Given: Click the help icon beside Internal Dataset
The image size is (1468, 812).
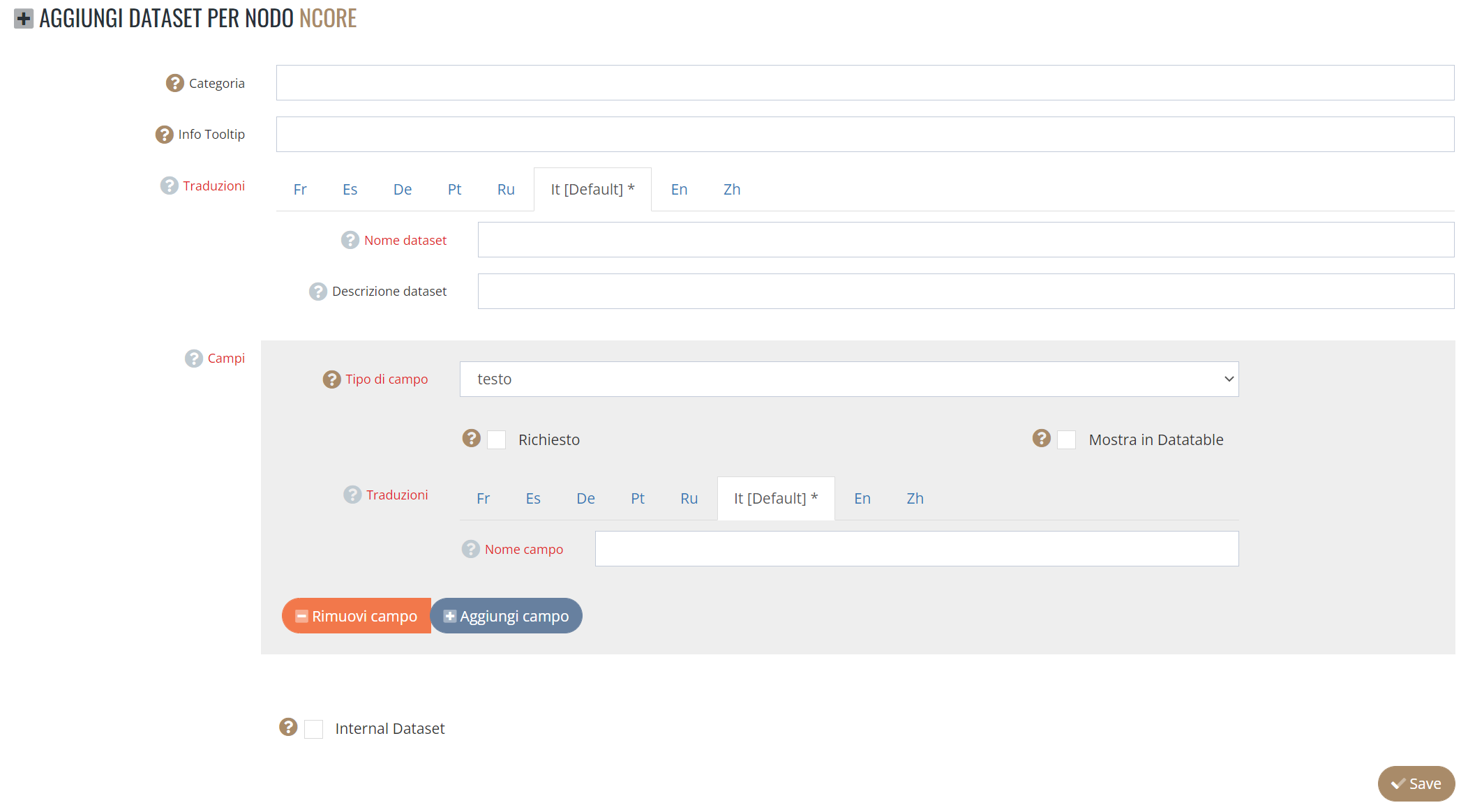Looking at the screenshot, I should [288, 727].
